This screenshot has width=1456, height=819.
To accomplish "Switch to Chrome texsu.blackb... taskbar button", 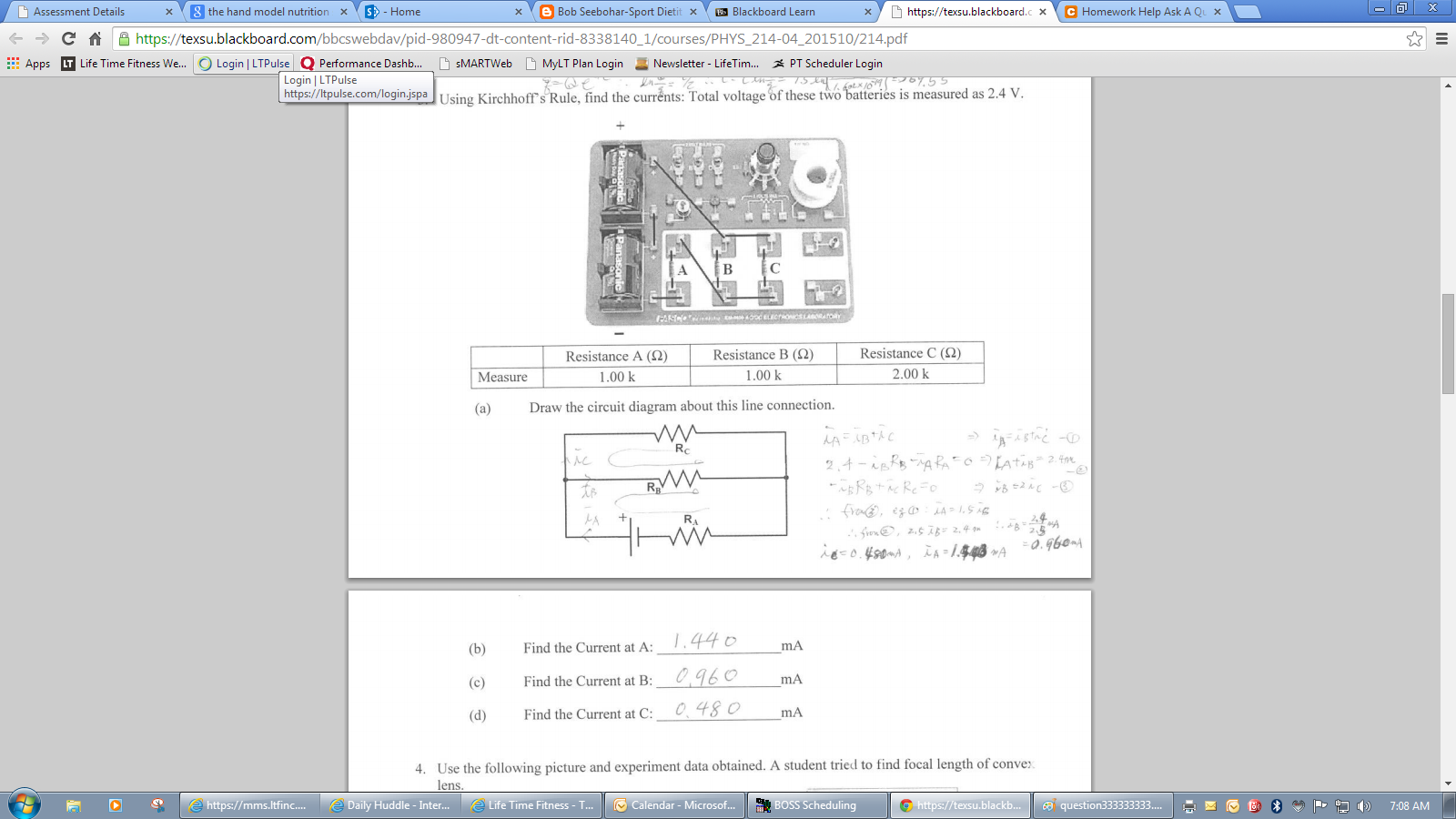I will point(960,805).
